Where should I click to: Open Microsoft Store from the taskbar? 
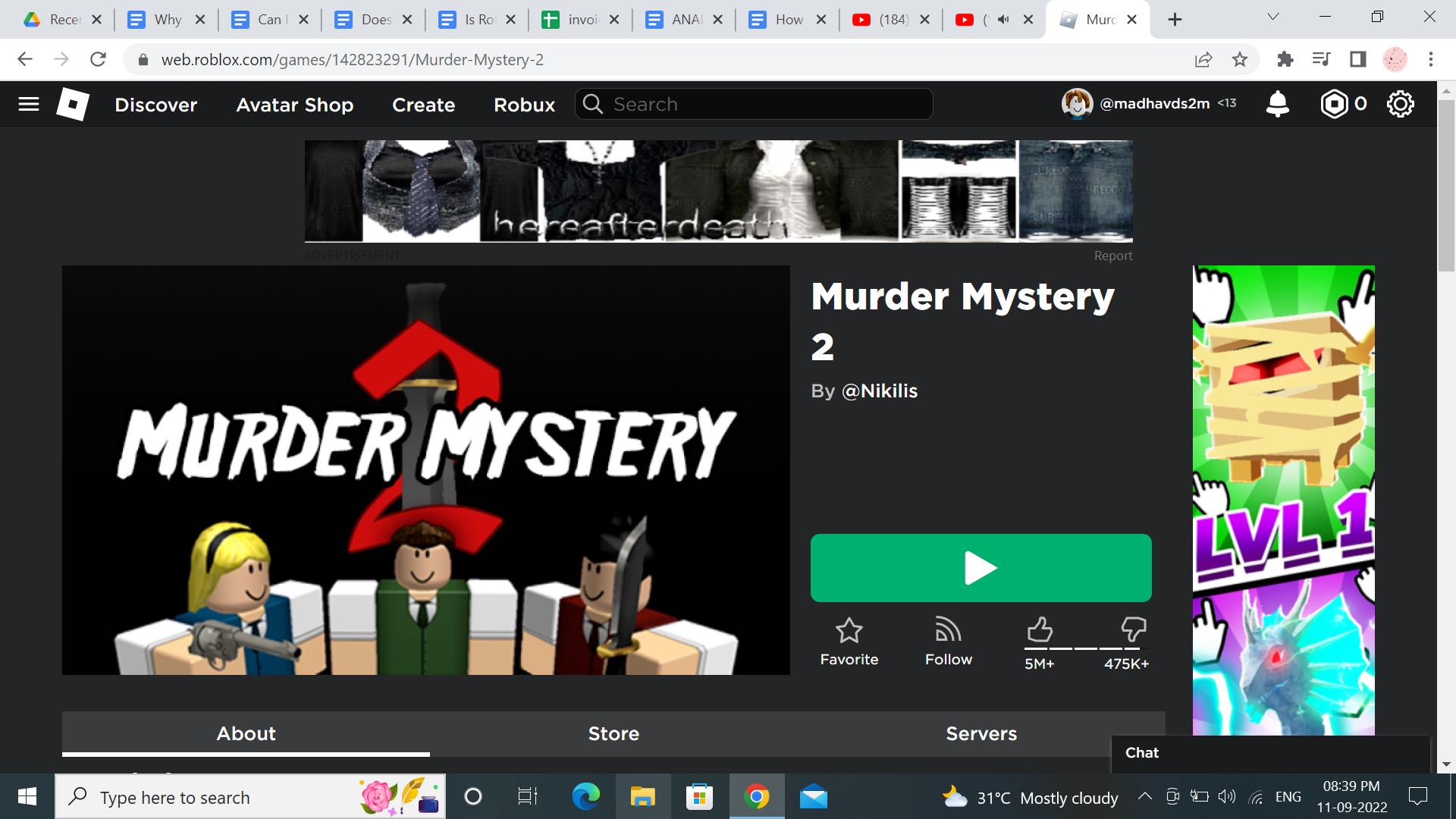click(699, 796)
